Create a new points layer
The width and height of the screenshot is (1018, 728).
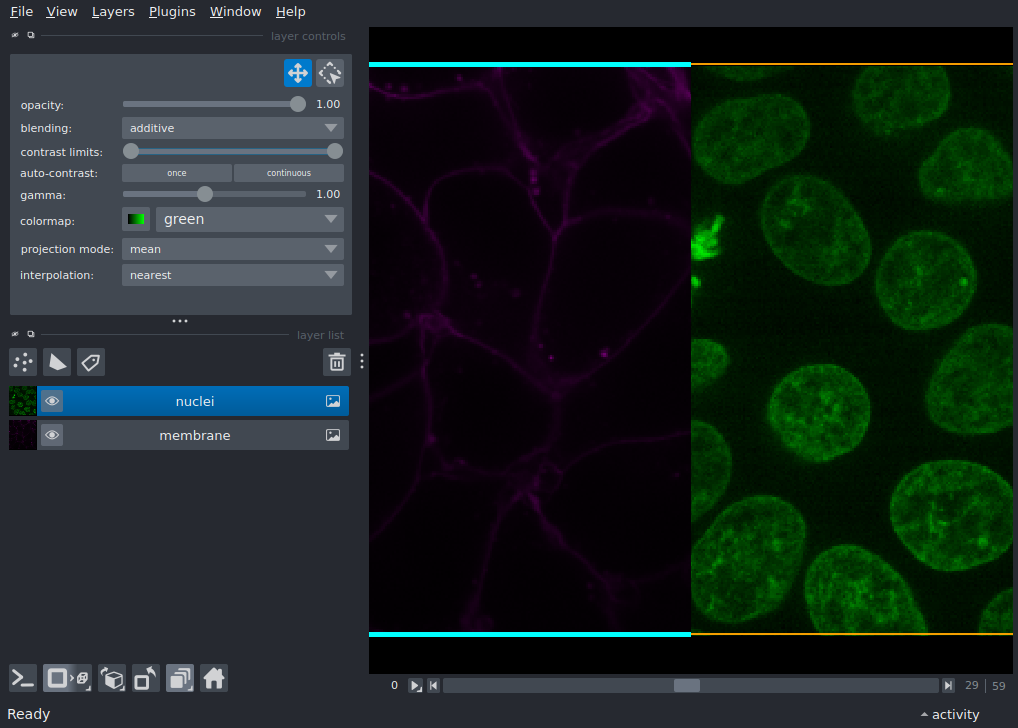click(23, 362)
